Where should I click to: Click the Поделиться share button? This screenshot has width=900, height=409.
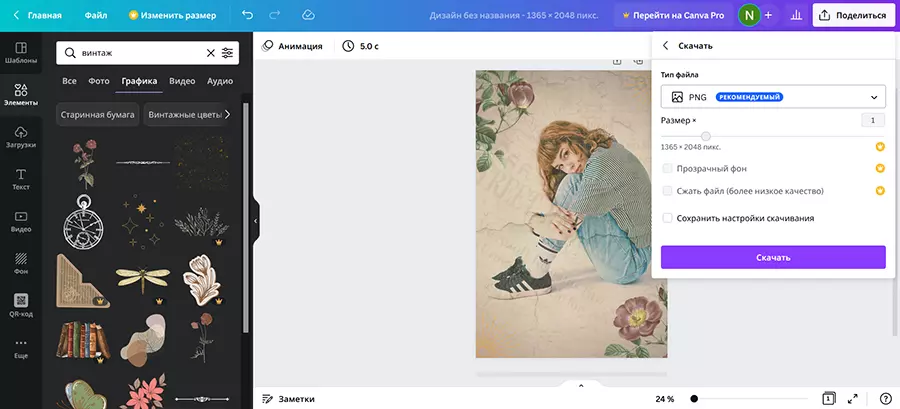[x=851, y=16]
